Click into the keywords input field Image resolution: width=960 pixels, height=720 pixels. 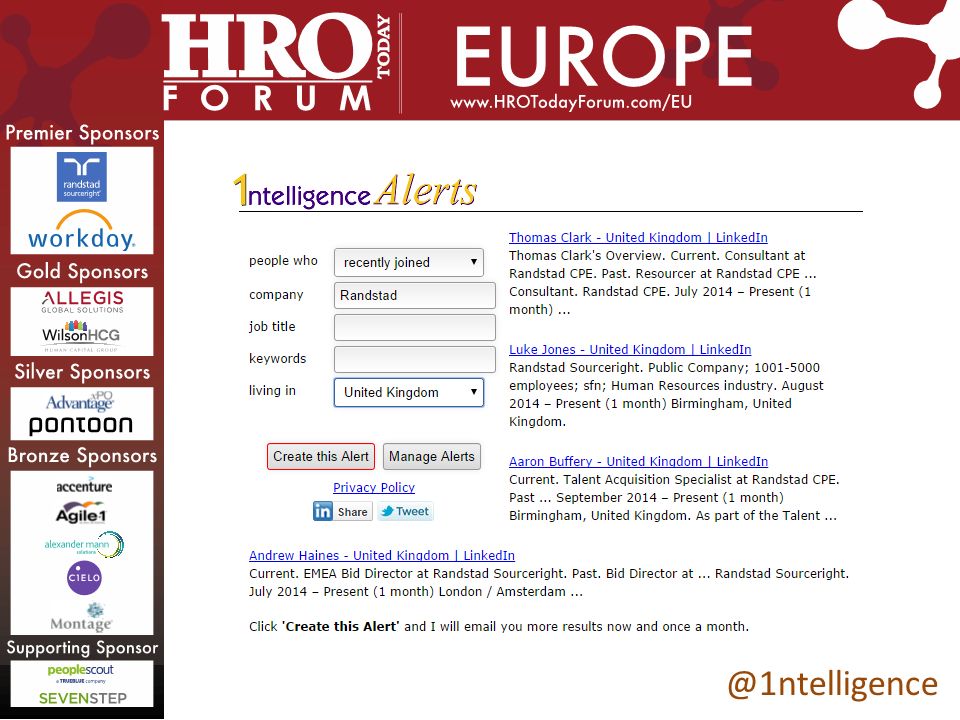[x=414, y=359]
